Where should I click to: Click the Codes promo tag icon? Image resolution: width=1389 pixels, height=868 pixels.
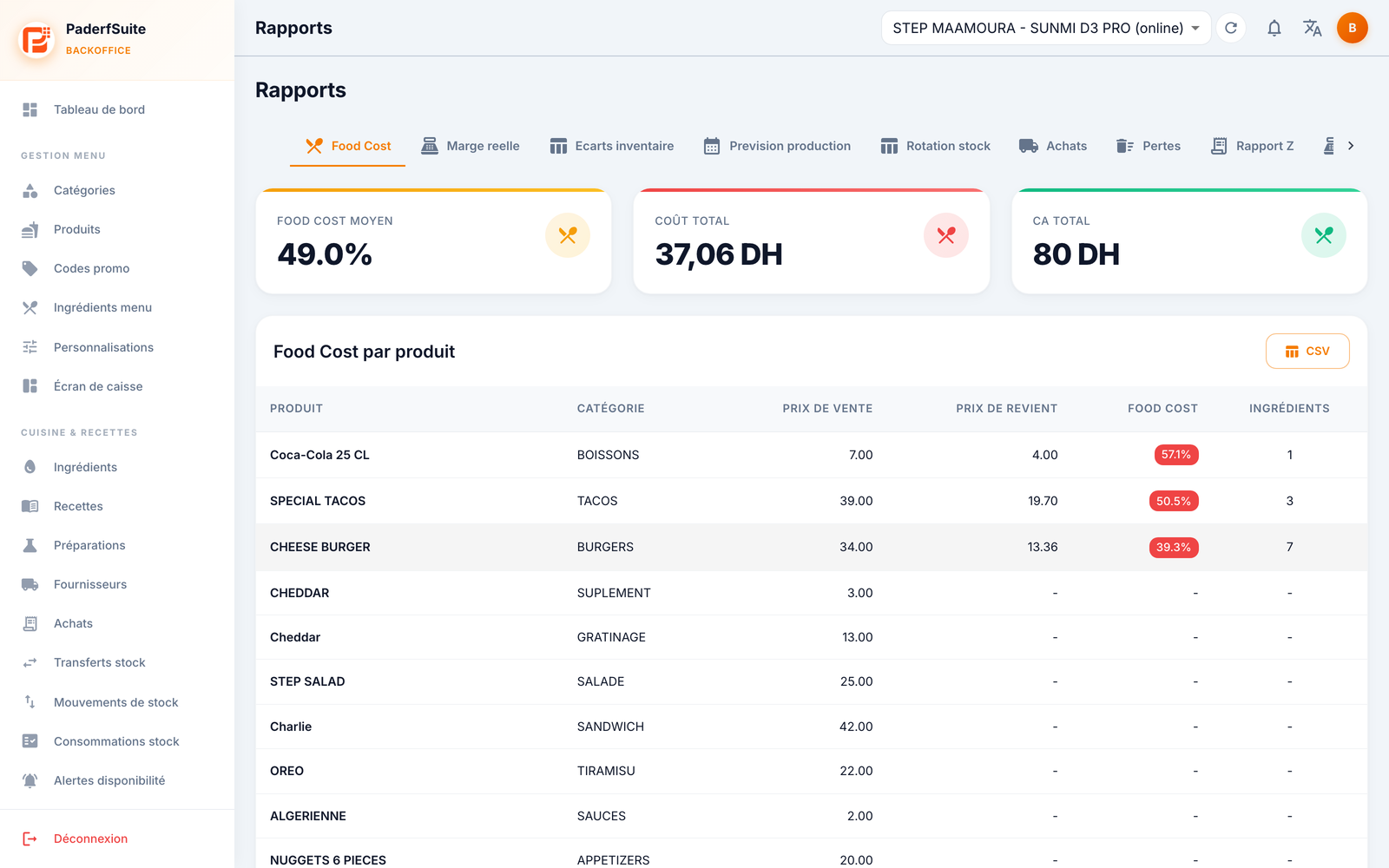[x=30, y=268]
